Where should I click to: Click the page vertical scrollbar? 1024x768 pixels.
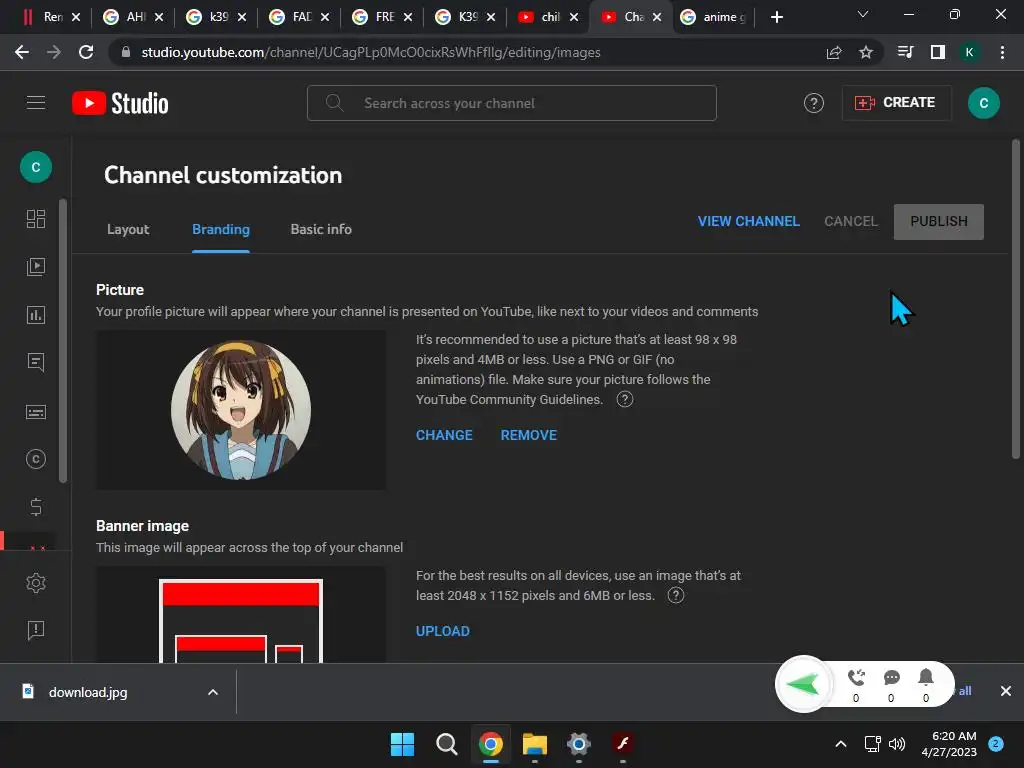point(1016,299)
